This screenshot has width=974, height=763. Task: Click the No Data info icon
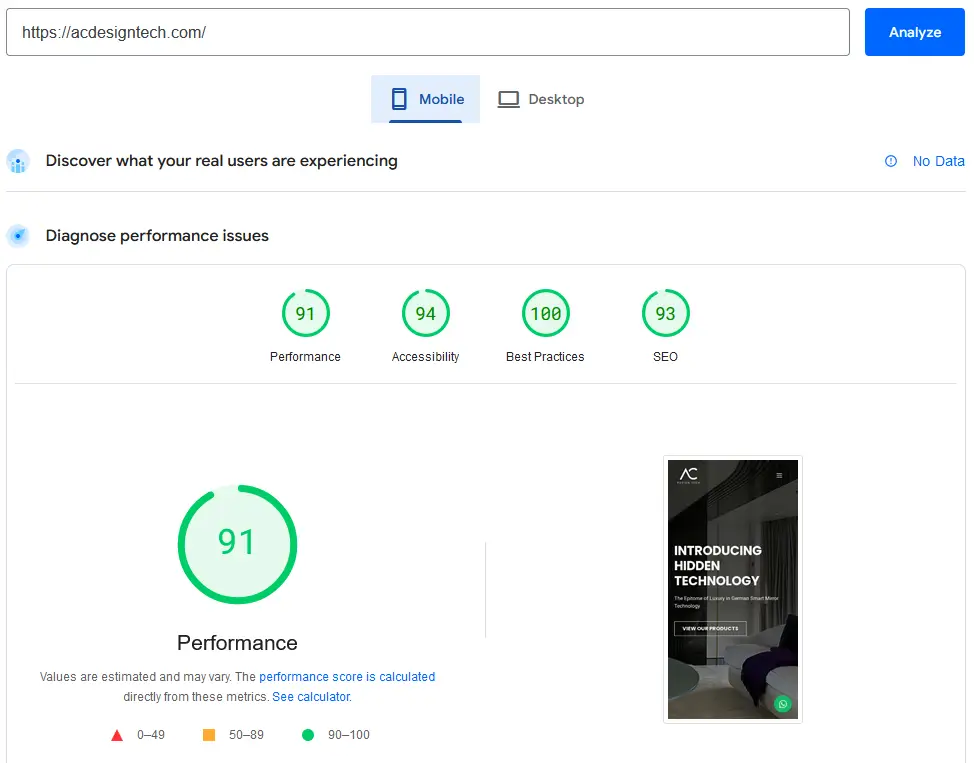pos(891,161)
